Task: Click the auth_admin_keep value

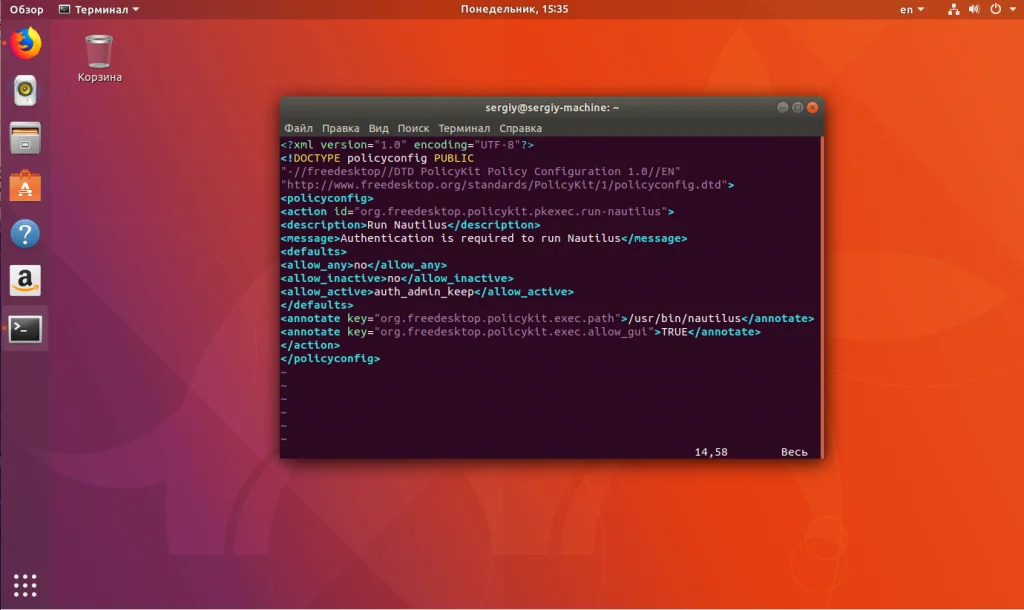Action: [x=424, y=292]
